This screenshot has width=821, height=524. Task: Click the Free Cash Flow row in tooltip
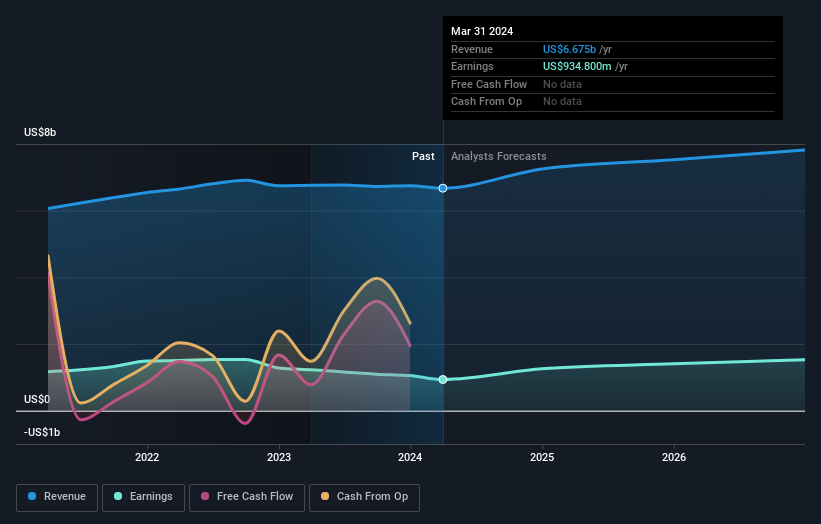(x=613, y=84)
